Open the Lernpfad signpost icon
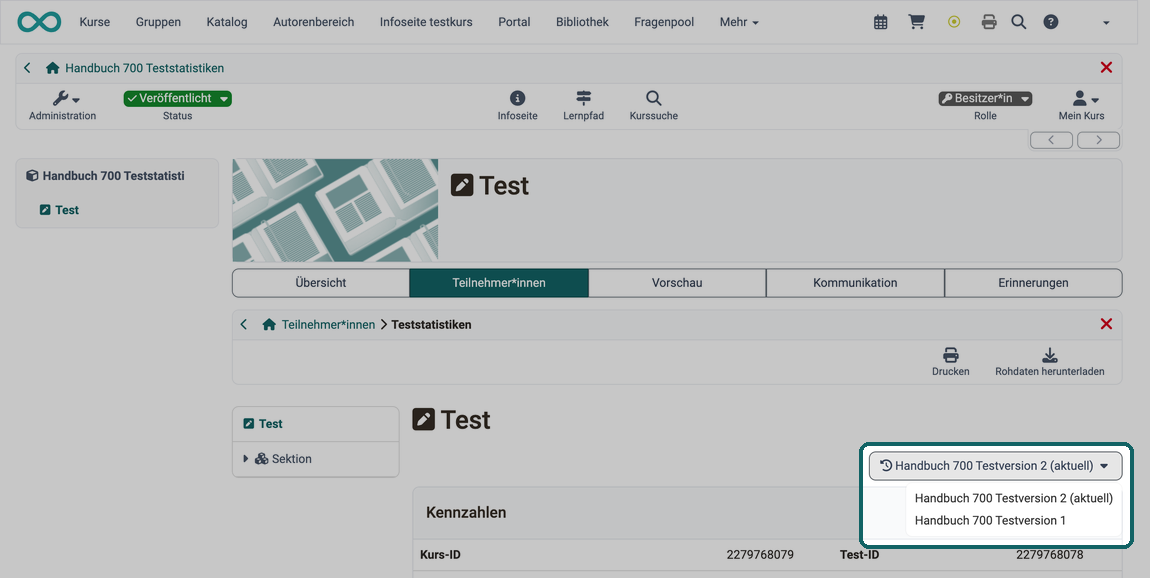Image resolution: width=1150 pixels, height=578 pixels. [x=584, y=105]
